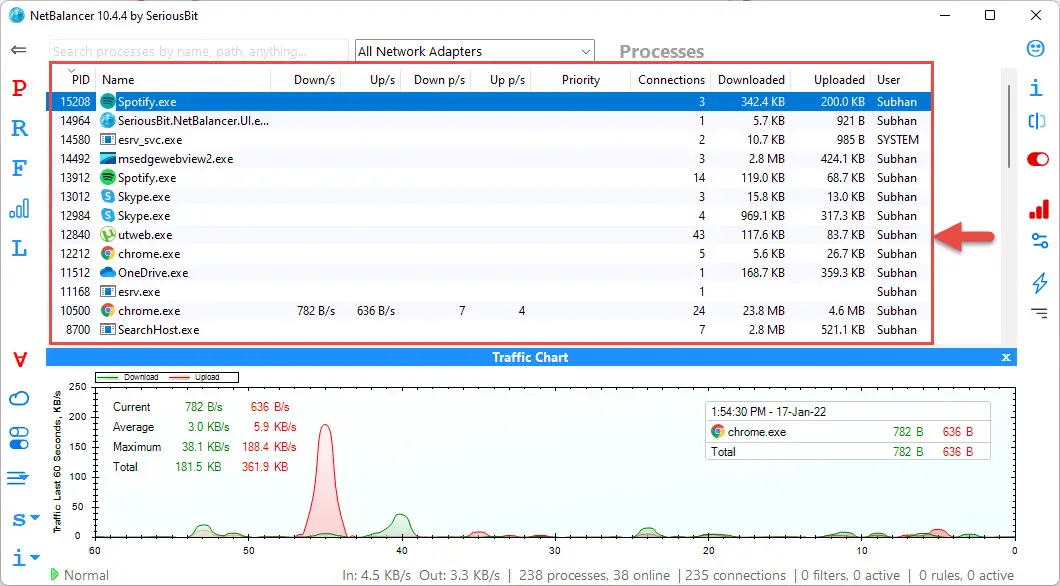Click the double toggle switches sidebar icon
This screenshot has width=1060, height=586.
(20, 438)
